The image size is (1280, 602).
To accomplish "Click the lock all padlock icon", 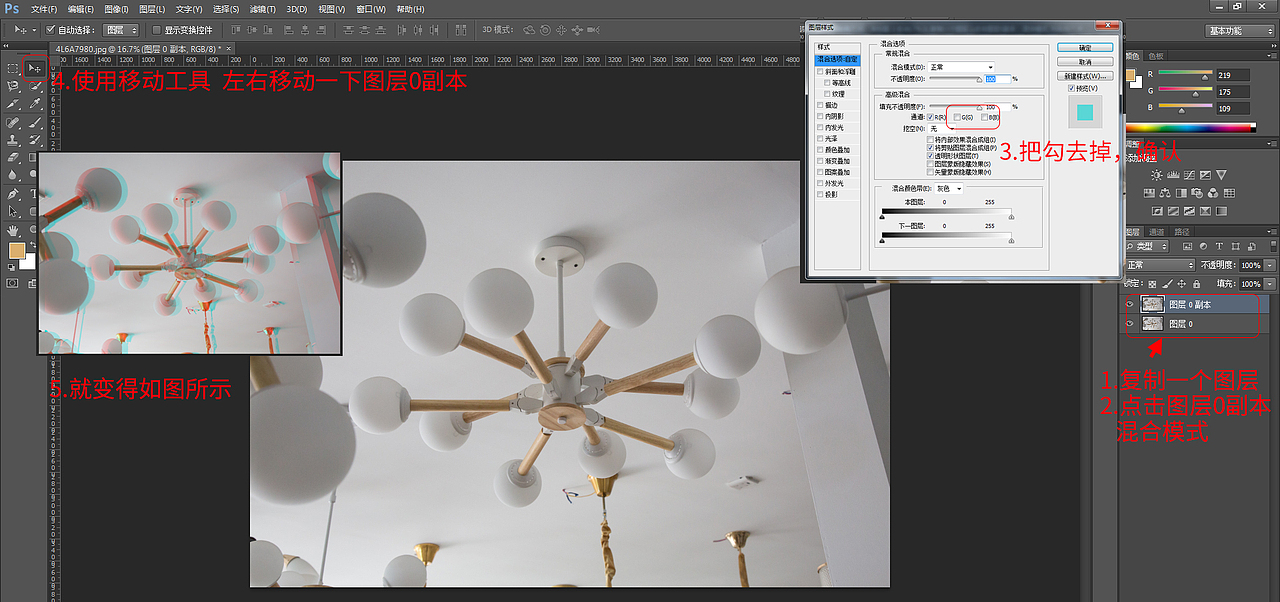I will point(1197,284).
